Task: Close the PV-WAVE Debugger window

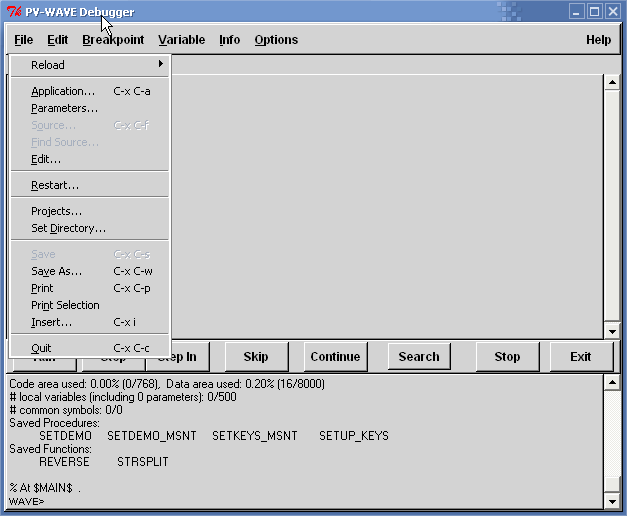Action: (613, 12)
